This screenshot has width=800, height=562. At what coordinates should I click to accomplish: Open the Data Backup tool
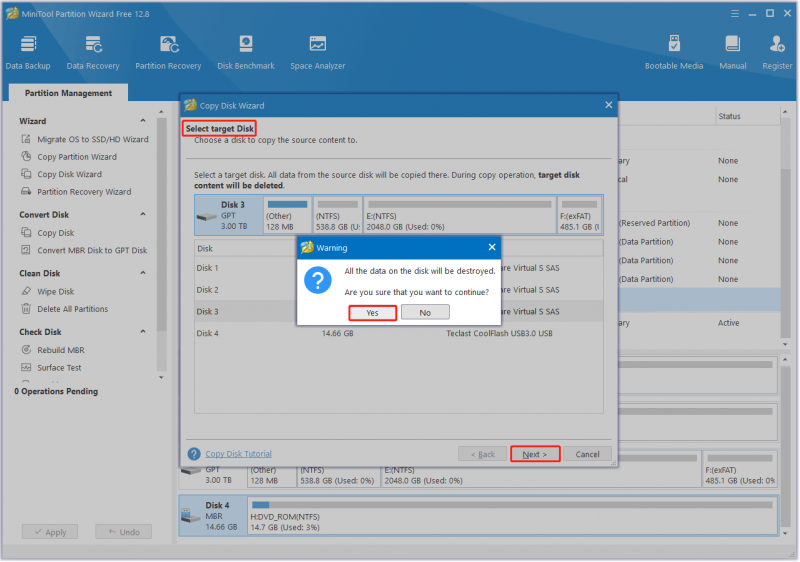coord(28,53)
